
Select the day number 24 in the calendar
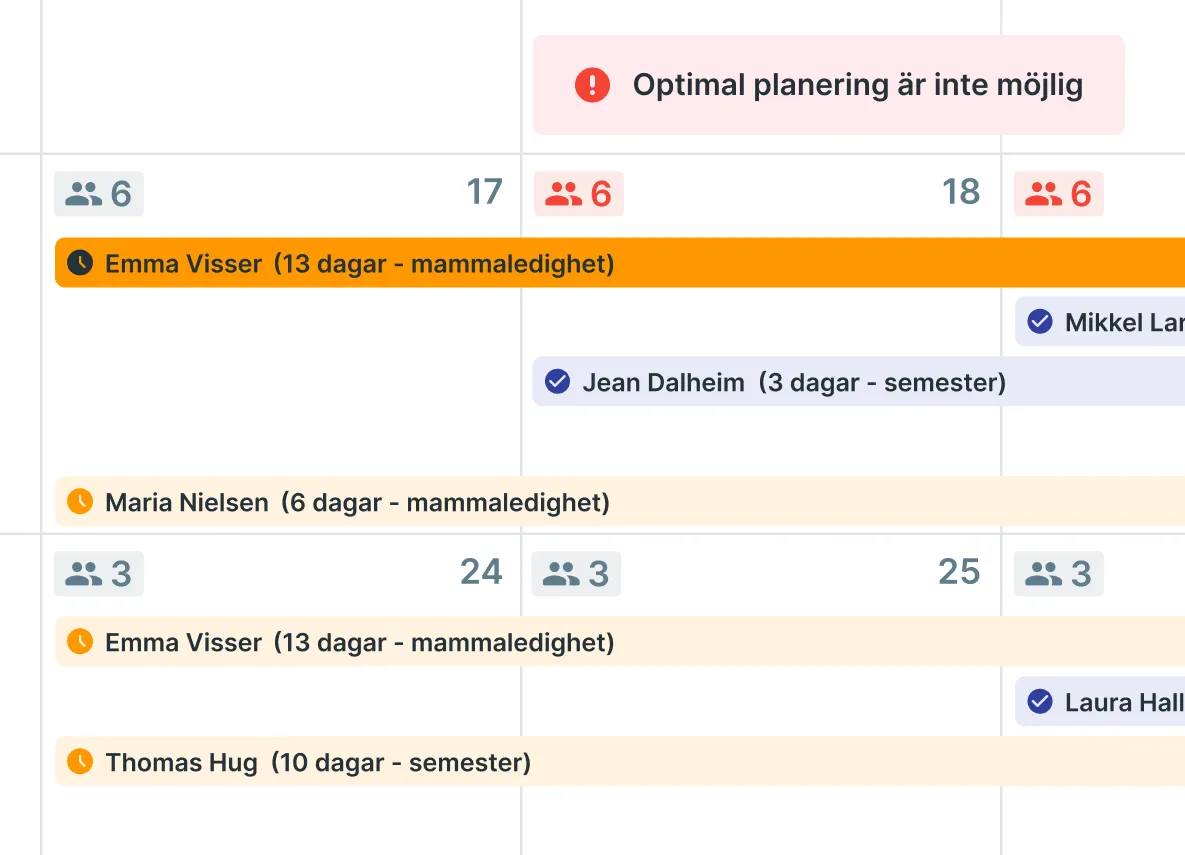point(481,572)
